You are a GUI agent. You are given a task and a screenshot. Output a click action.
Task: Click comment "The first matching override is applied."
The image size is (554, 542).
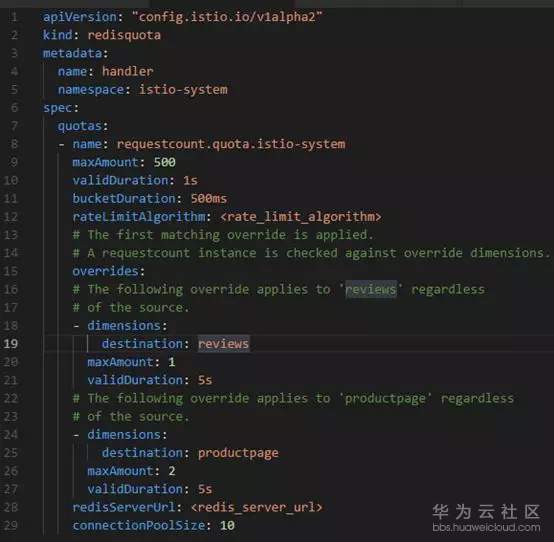tap(223, 235)
